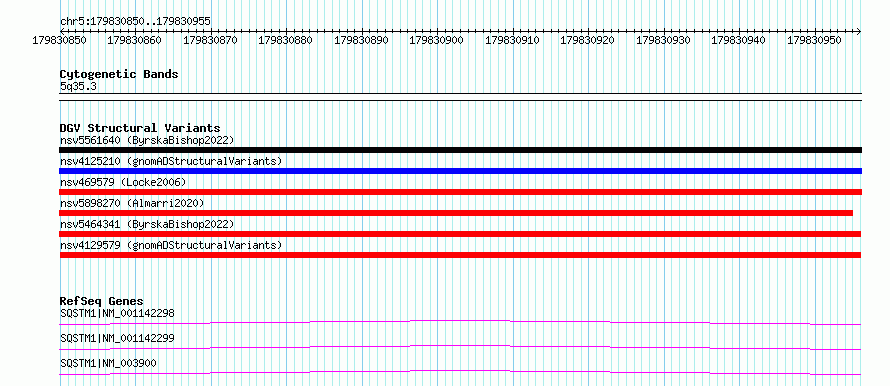The height and width of the screenshot is (386, 890).
Task: Click the red nsv469579 variant bar
Action: [x=460, y=192]
